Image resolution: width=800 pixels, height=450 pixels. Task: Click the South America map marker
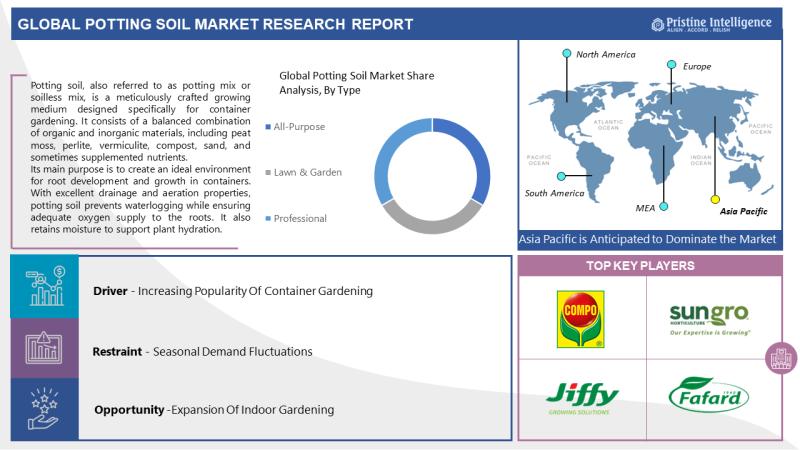[x=561, y=176]
